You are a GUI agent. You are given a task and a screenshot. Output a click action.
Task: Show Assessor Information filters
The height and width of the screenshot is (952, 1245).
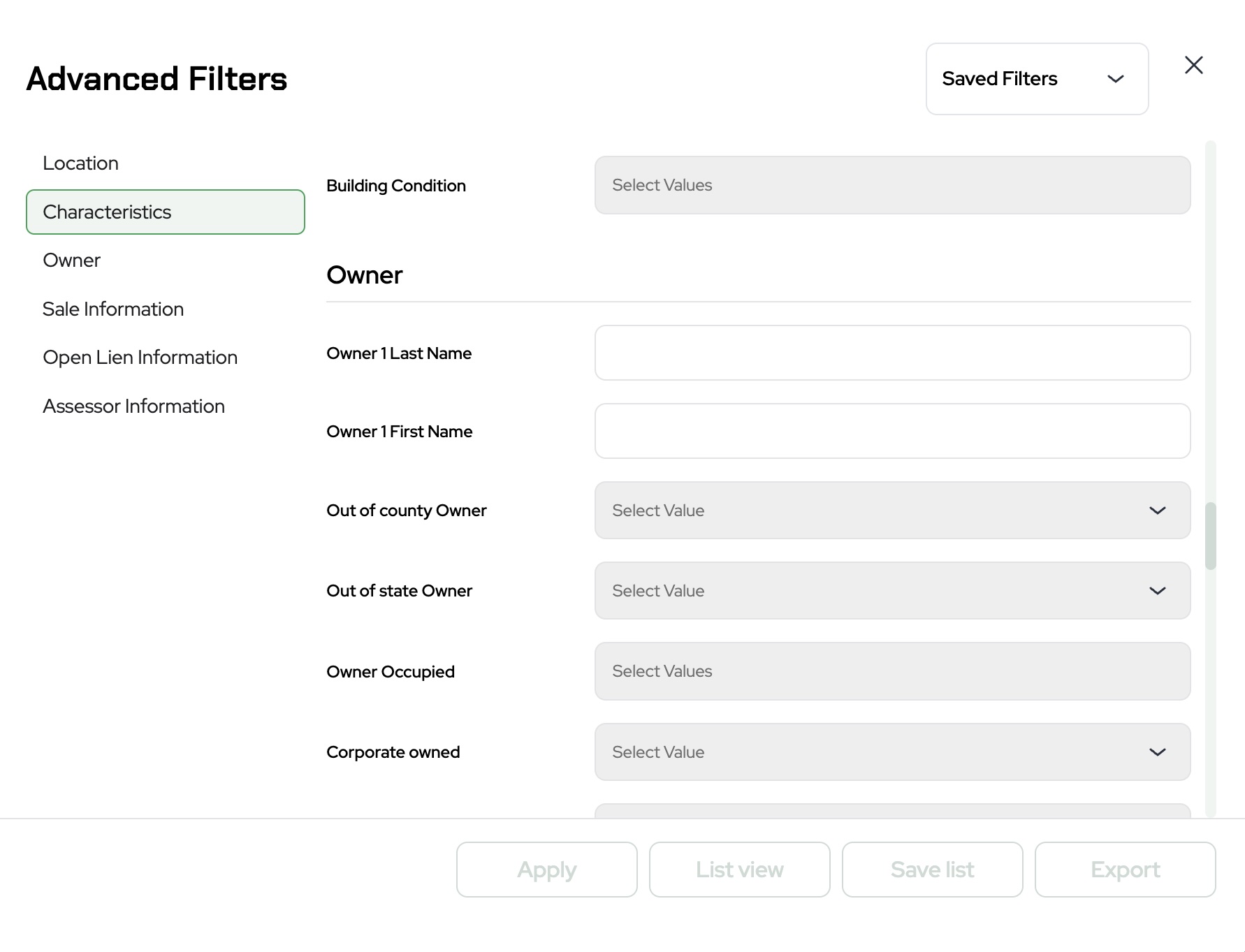click(134, 407)
